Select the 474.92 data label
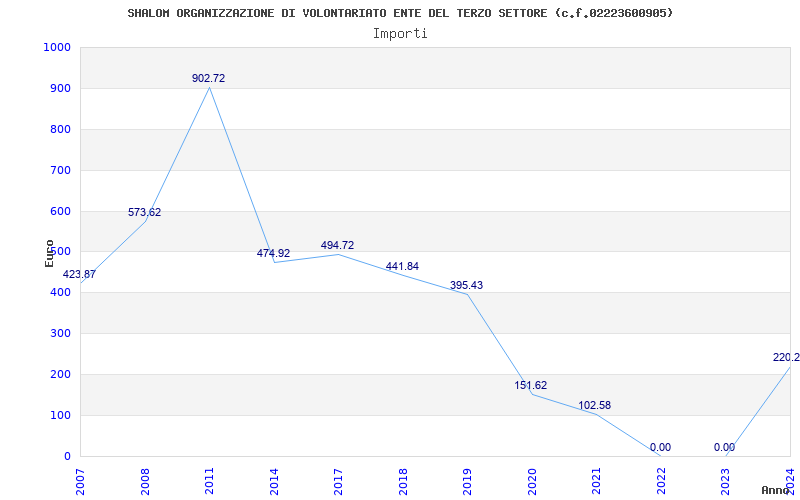Image resolution: width=800 pixels, height=500 pixels. click(273, 253)
